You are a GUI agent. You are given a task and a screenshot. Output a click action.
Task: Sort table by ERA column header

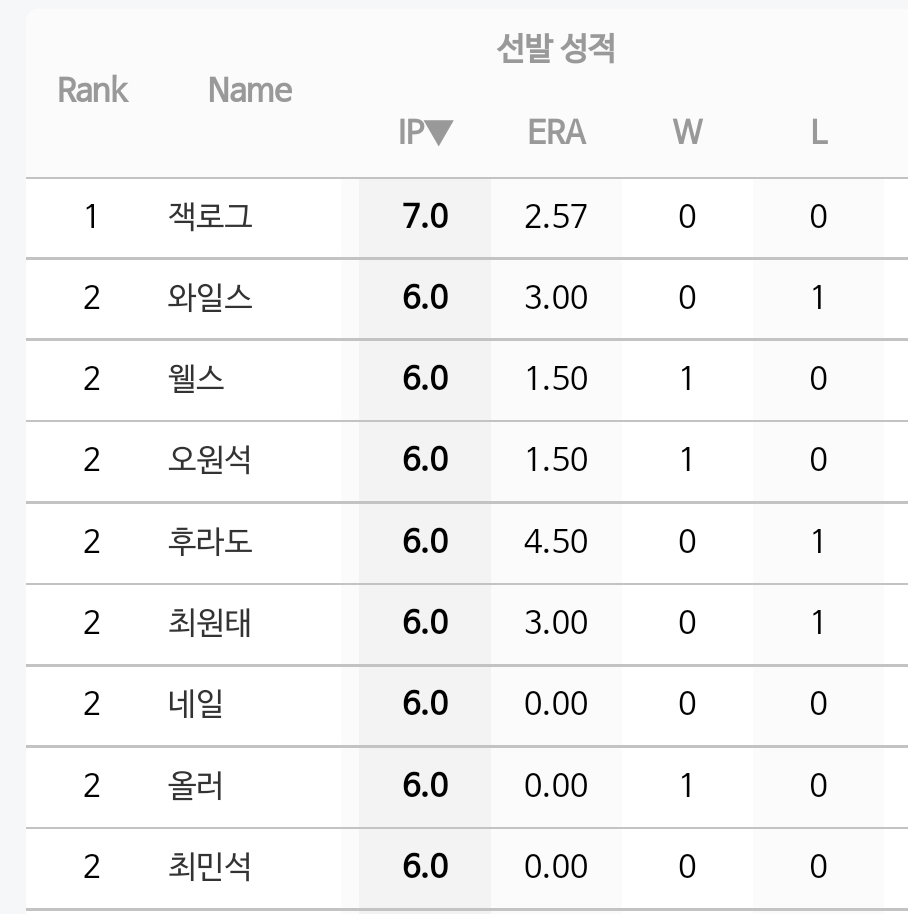pos(557,132)
